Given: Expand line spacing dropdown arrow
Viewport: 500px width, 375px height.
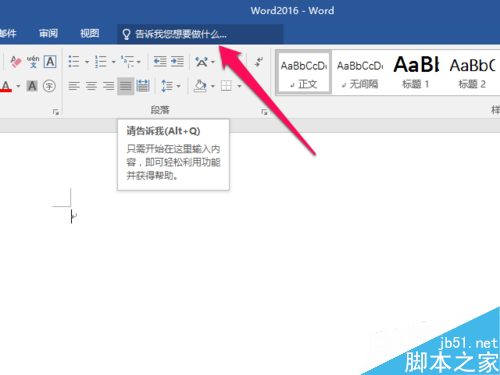Looking at the screenshot, I should tap(179, 86).
